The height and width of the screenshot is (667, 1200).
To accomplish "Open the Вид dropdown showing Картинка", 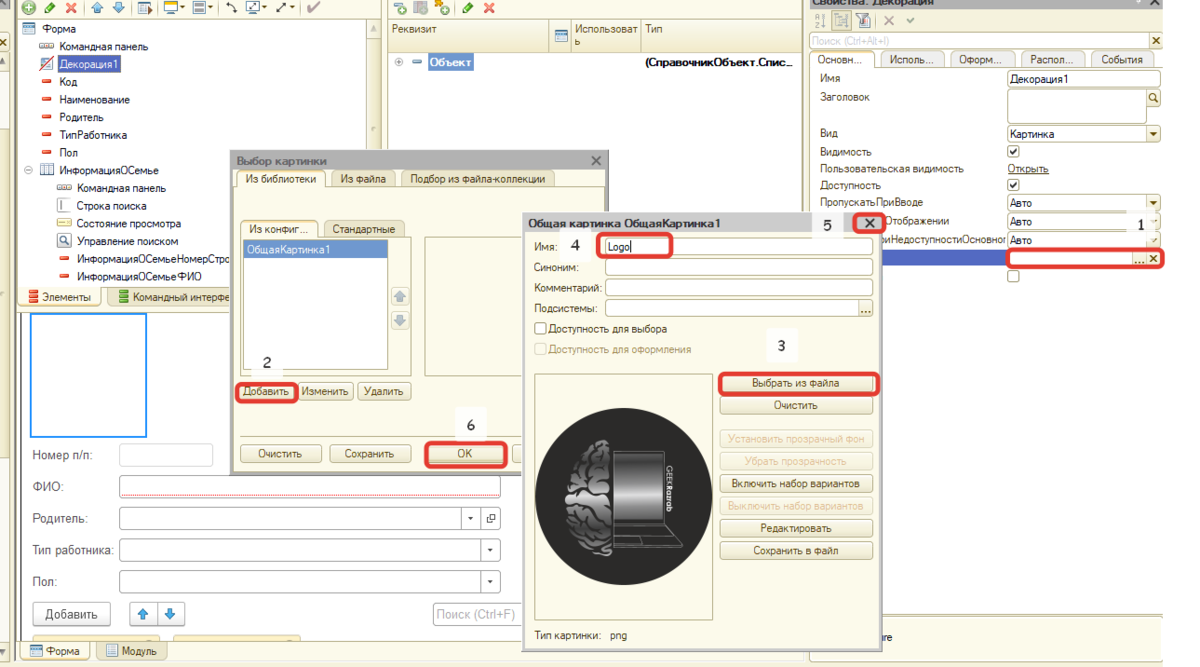I will 1153,134.
